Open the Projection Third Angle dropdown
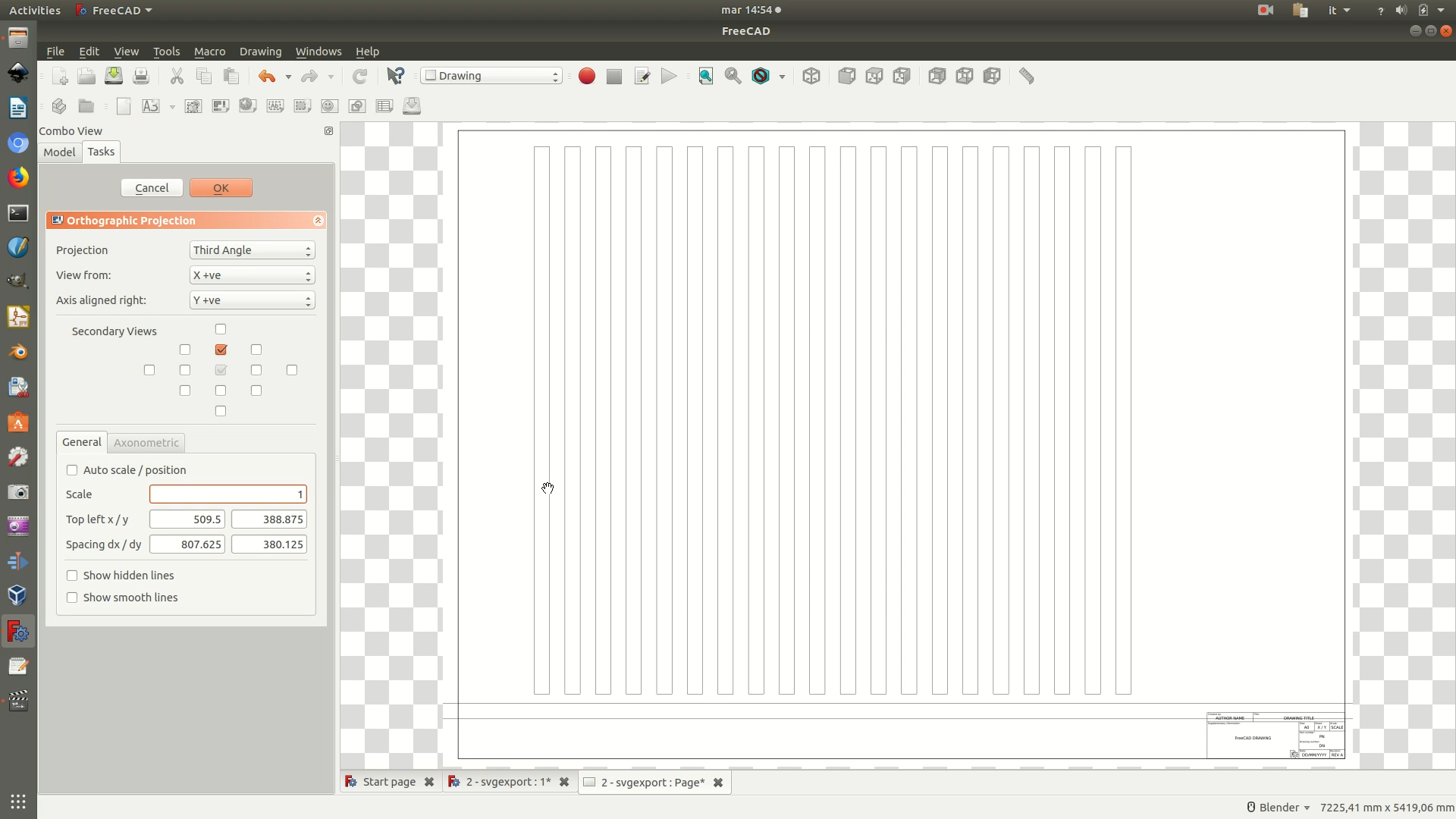This screenshot has height=819, width=1456. click(252, 250)
